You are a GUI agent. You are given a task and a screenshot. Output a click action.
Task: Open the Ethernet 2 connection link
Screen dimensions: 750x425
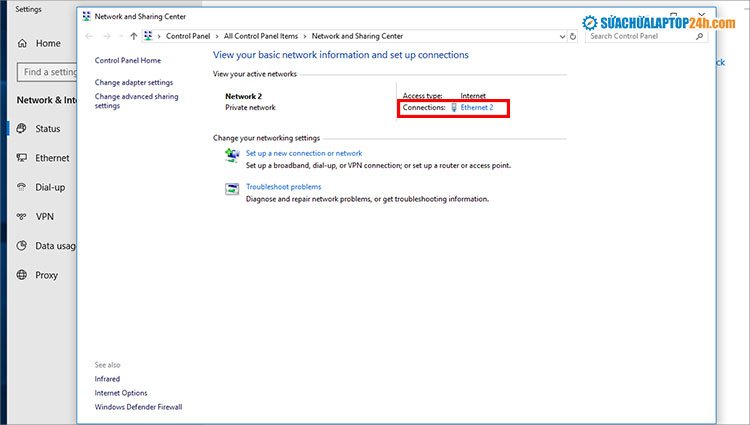(x=476, y=107)
